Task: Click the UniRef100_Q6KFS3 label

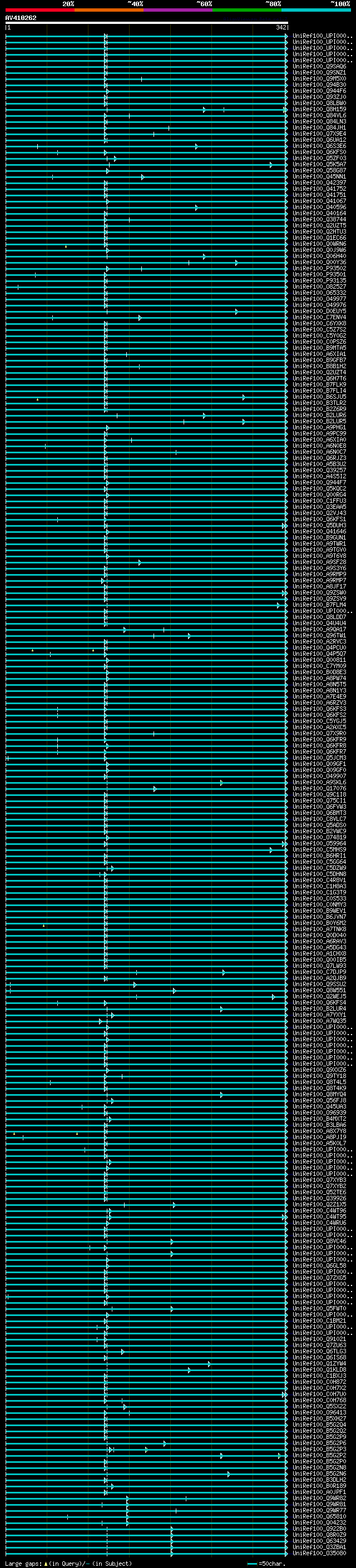Action: tap(319, 709)
